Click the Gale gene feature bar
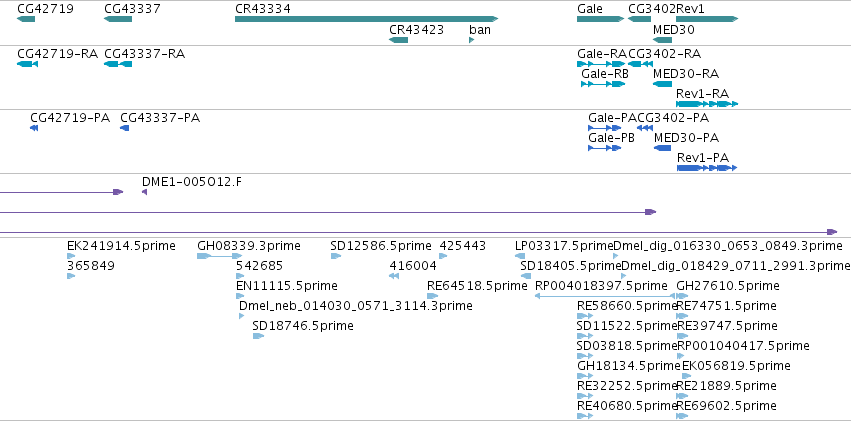Viewport: 851px width, 421px height. coord(600,19)
